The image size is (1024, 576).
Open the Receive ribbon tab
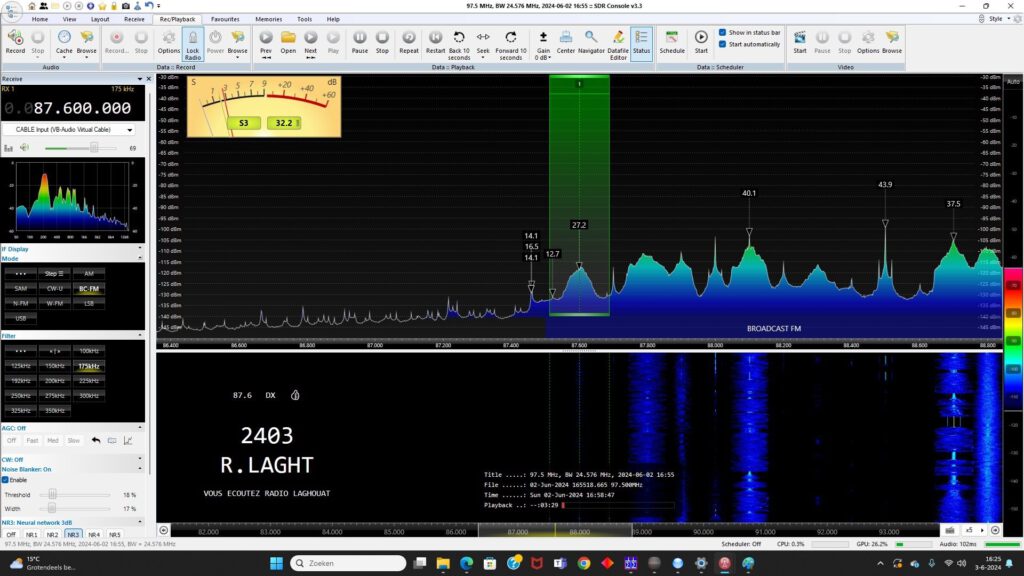pyautogui.click(x=134, y=19)
